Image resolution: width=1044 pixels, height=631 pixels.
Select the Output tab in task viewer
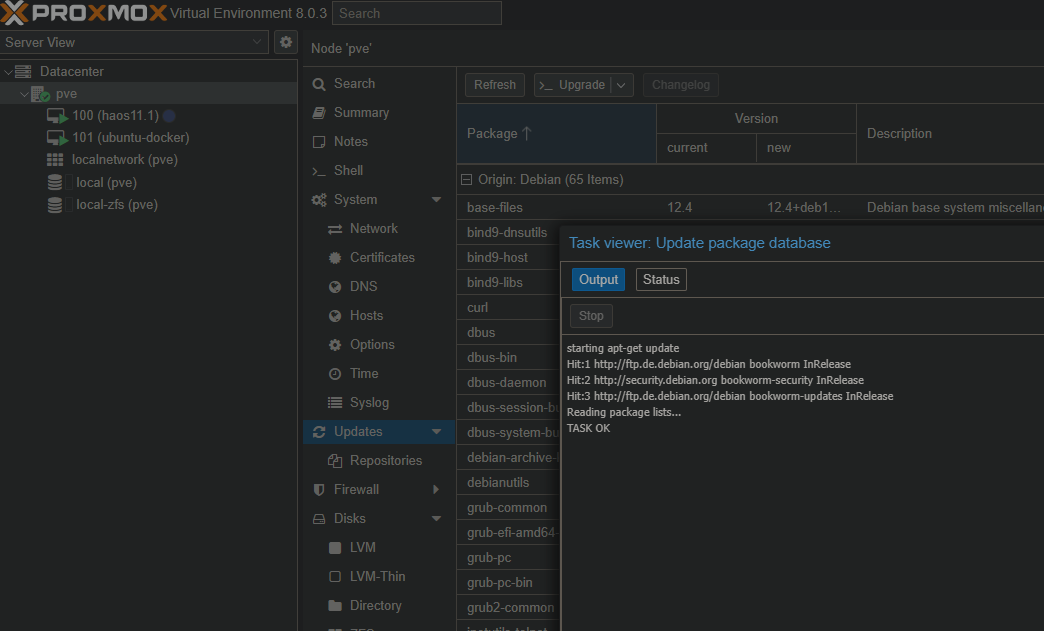pyautogui.click(x=598, y=280)
